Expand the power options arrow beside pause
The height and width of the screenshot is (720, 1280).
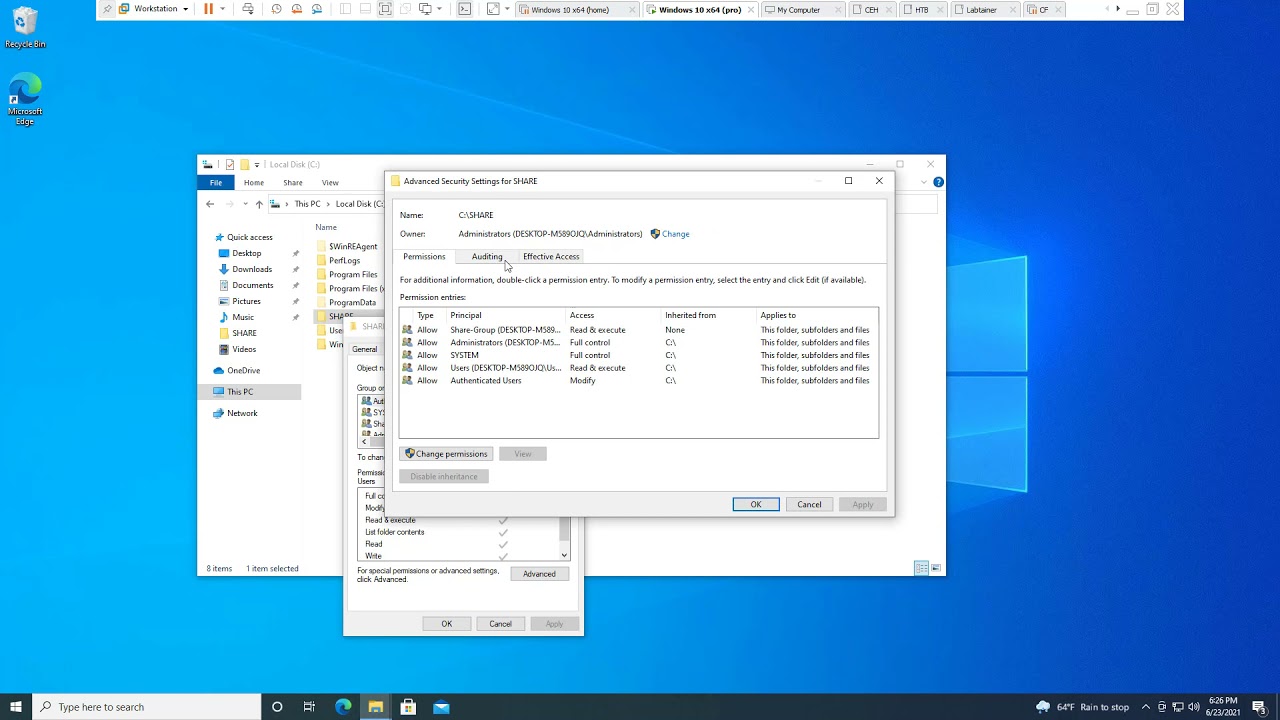tap(222, 9)
